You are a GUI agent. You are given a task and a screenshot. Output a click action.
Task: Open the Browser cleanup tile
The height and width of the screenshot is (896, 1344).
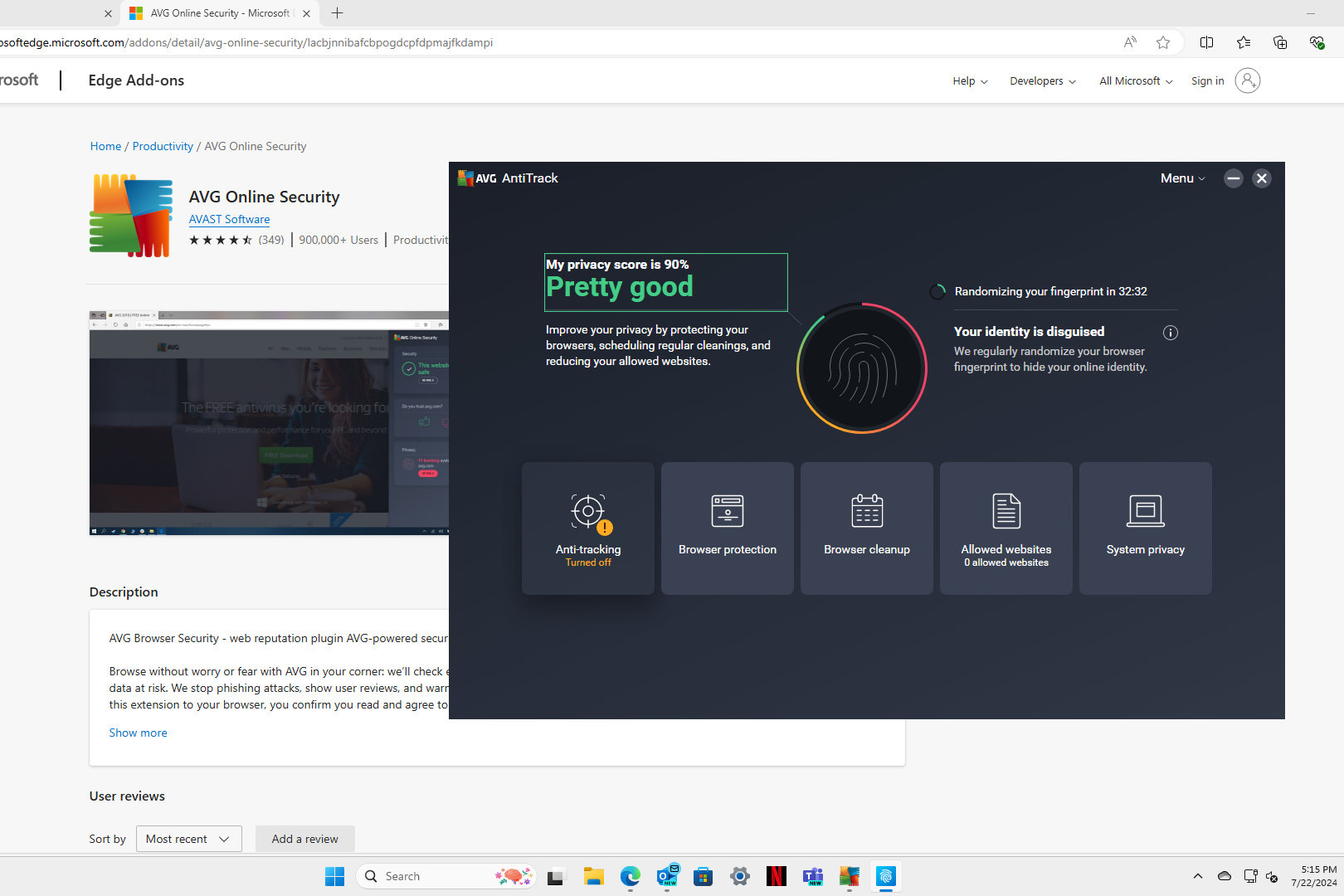866,528
